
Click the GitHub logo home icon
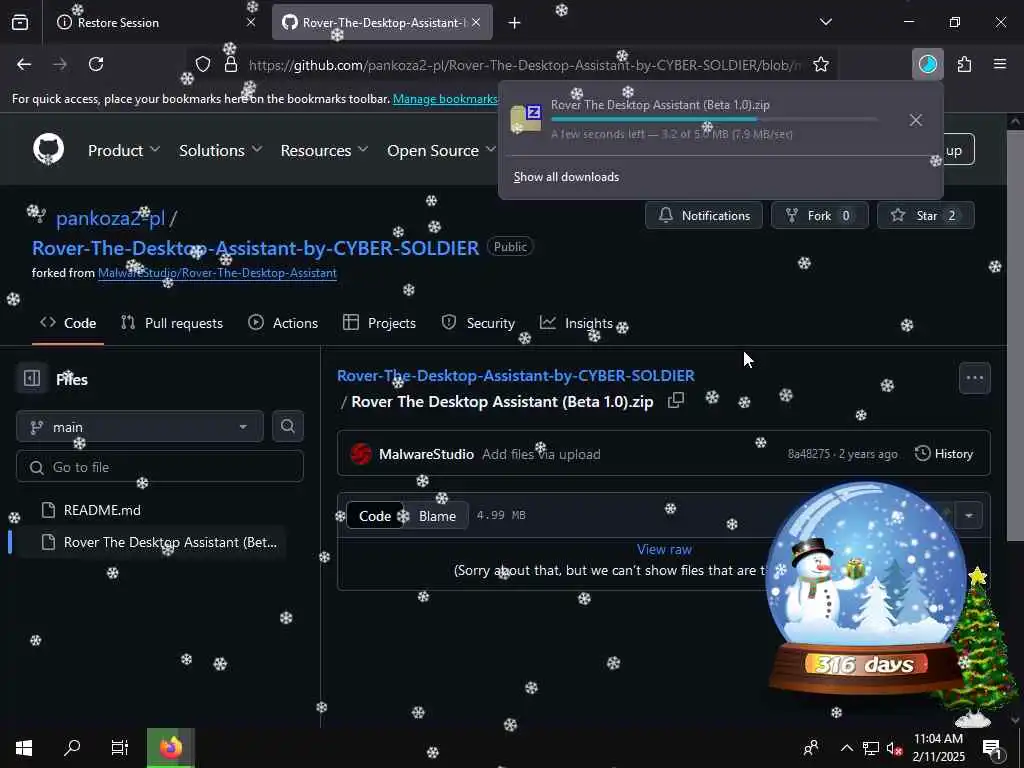tap(49, 149)
